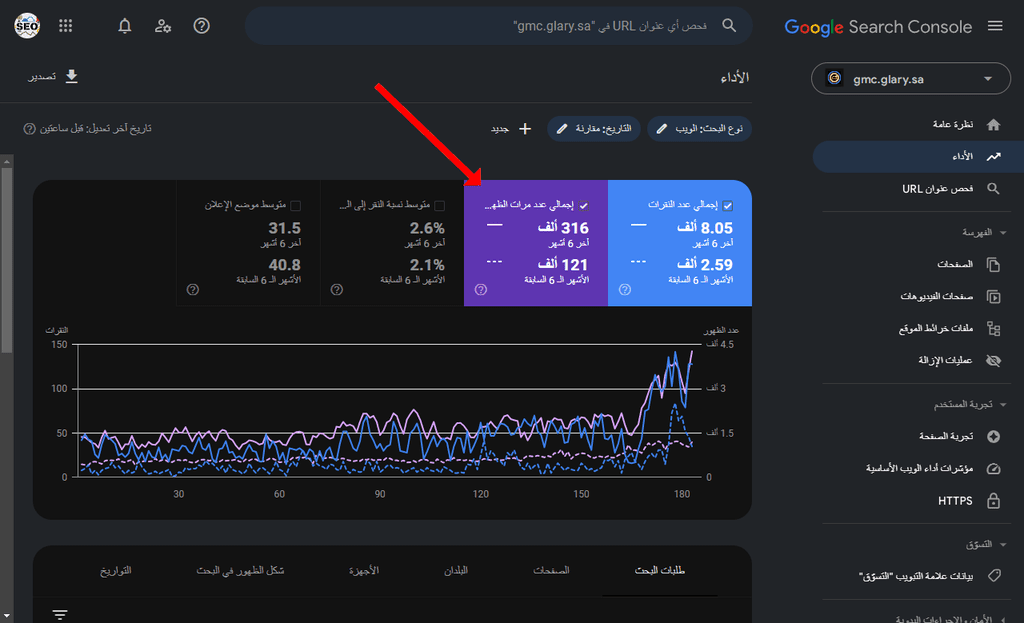Click the clicks value "8.05 ألف"
1024x623 pixels.
click(x=705, y=228)
